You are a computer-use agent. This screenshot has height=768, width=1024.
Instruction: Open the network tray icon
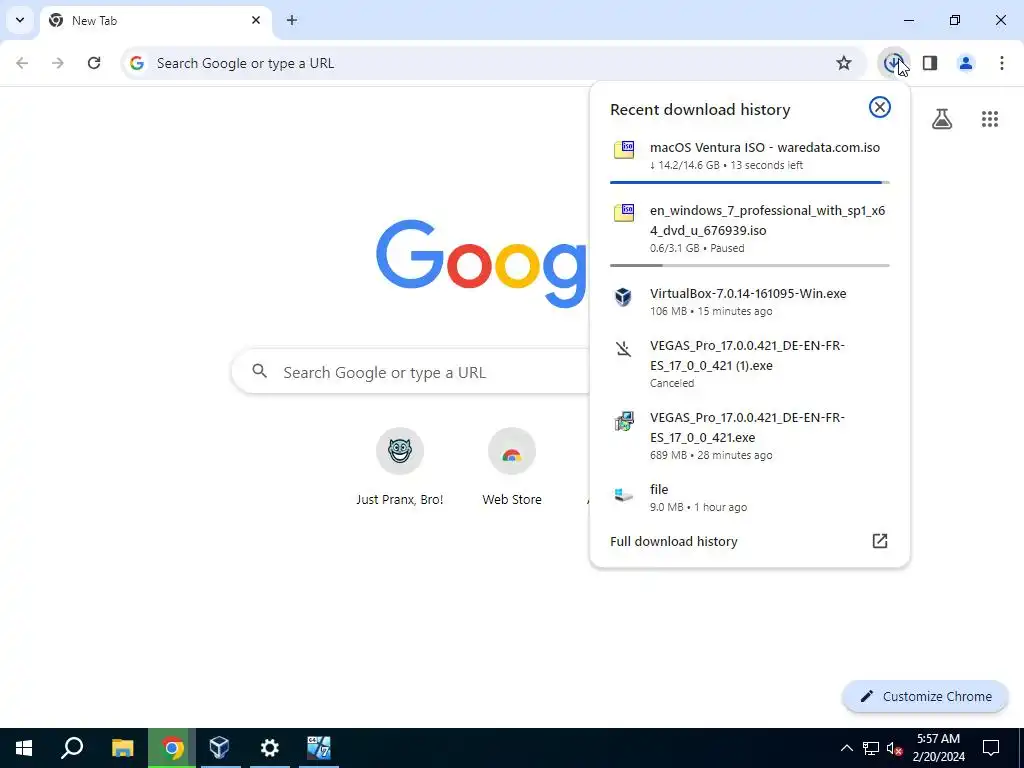coord(871,748)
